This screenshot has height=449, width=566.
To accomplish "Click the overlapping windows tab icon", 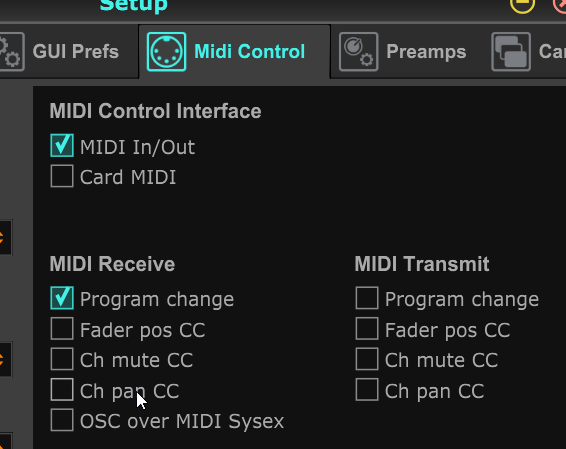I will (511, 52).
